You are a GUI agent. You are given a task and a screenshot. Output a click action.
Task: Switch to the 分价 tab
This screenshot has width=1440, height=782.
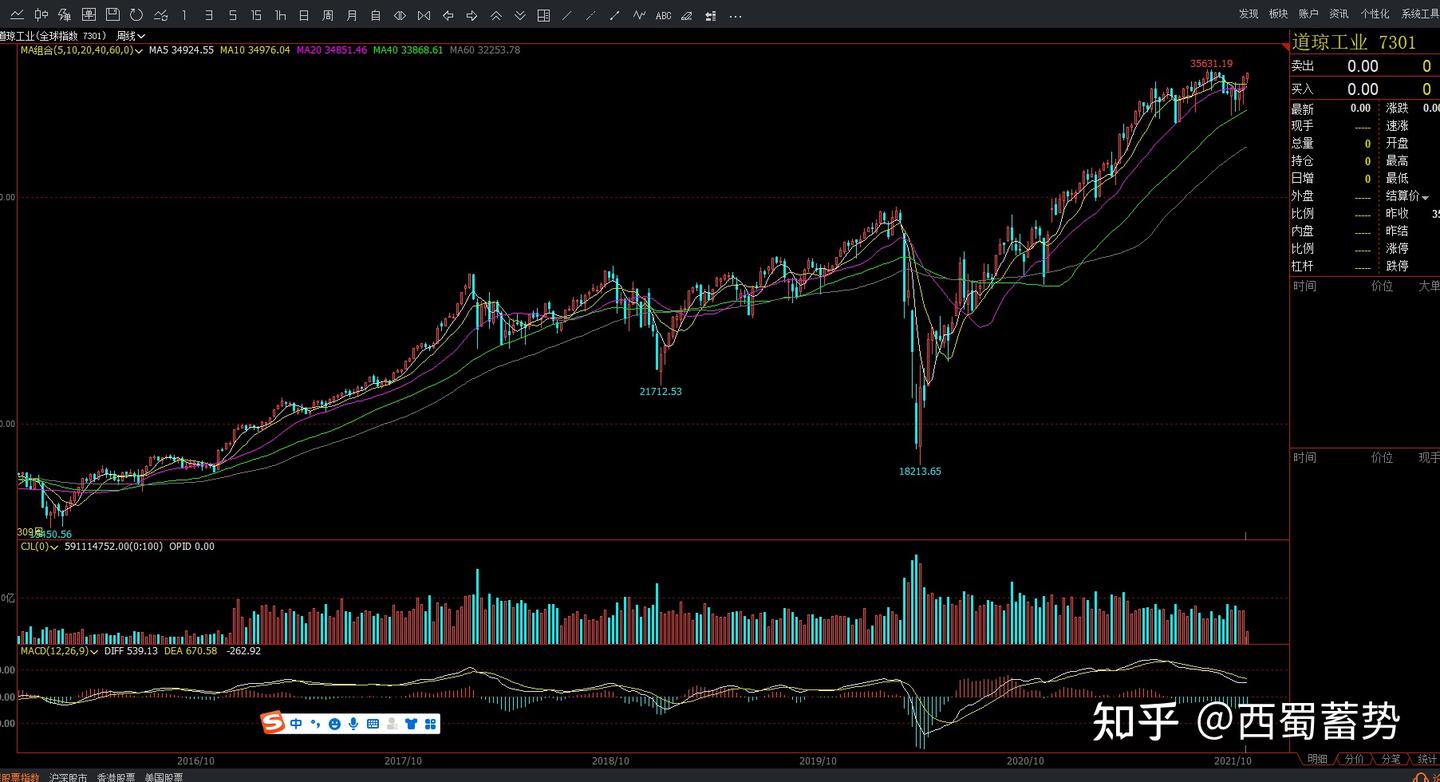point(1353,759)
